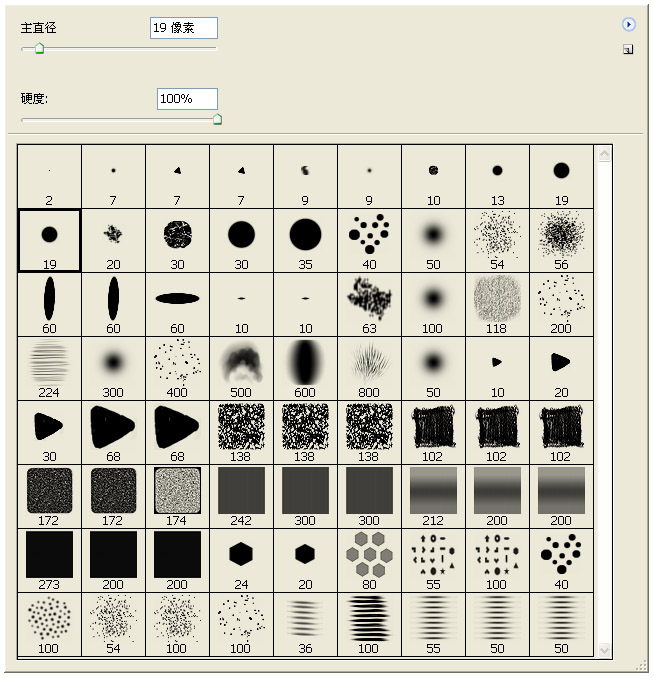Screen dimensions: 654x678
Task: Click the hardness field showing 100%
Action: pyautogui.click(x=187, y=99)
